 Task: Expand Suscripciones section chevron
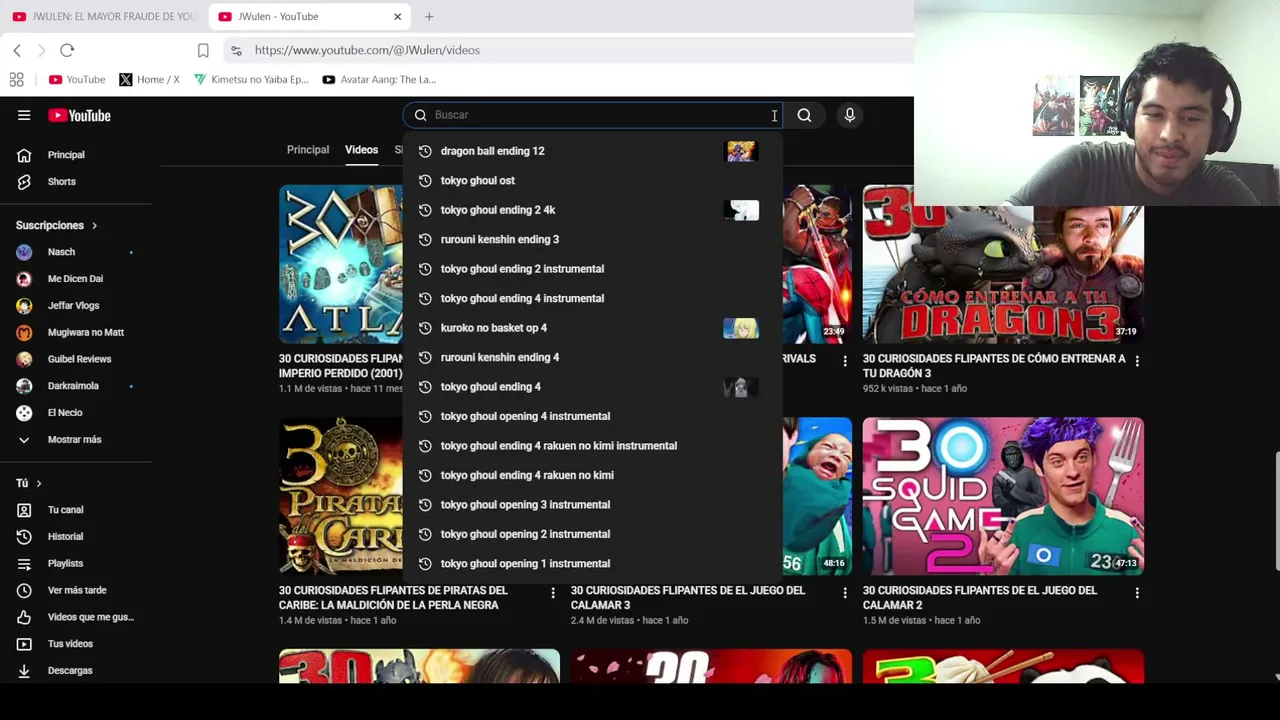(x=94, y=226)
